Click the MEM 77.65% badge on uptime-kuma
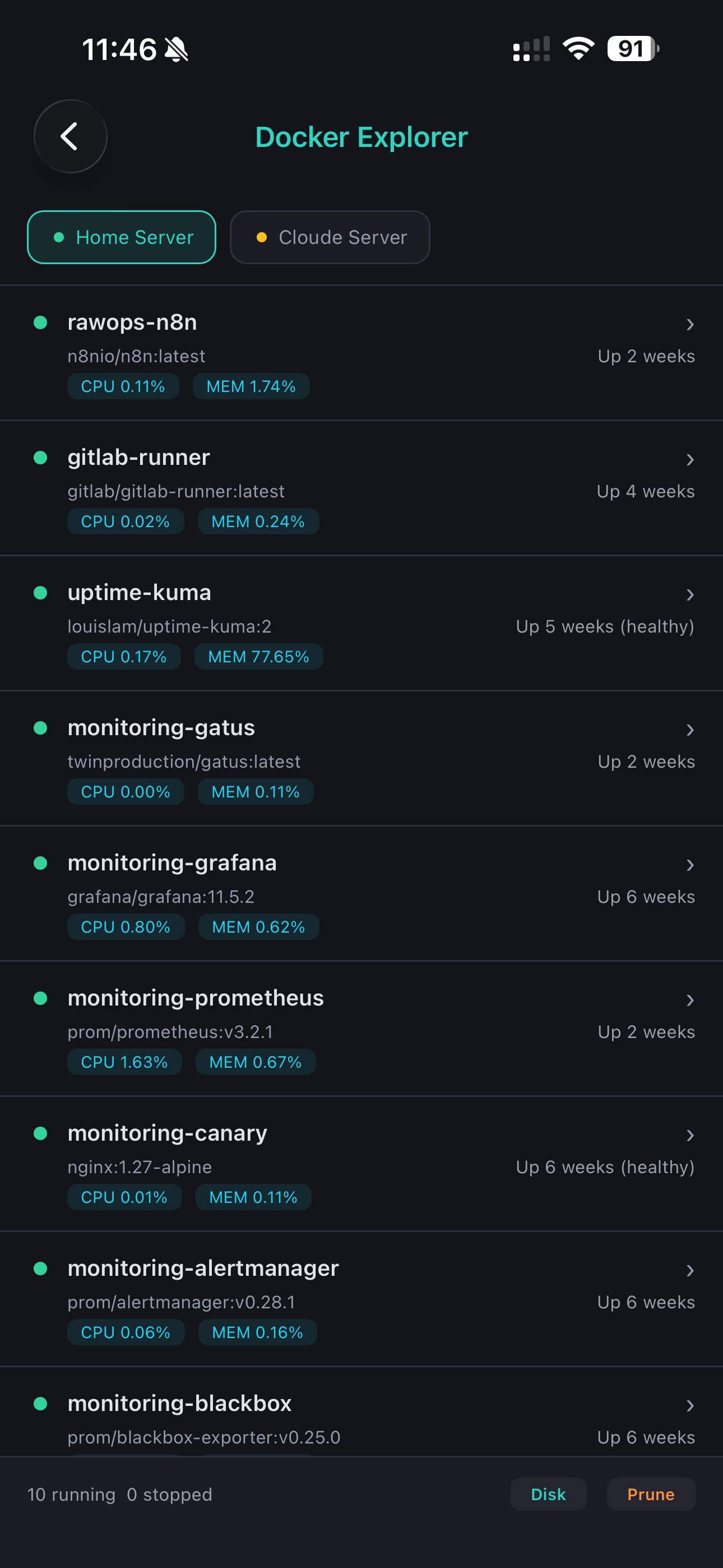 258,657
